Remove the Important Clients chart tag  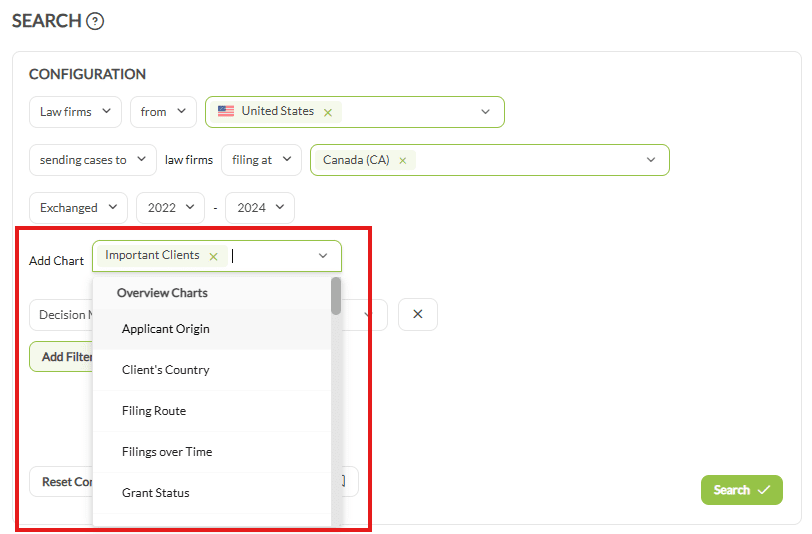click(x=213, y=256)
